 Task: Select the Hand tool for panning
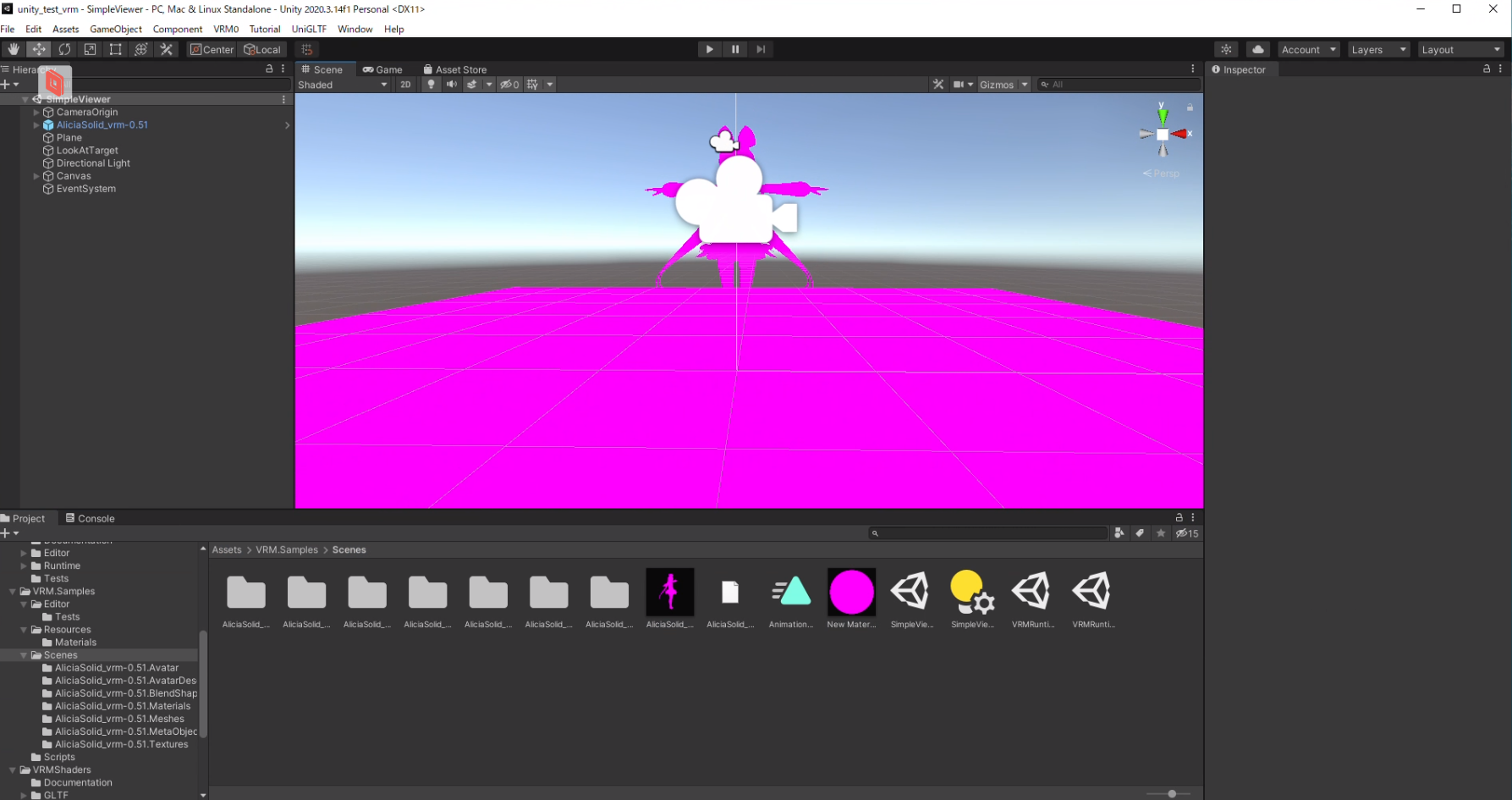click(x=13, y=49)
